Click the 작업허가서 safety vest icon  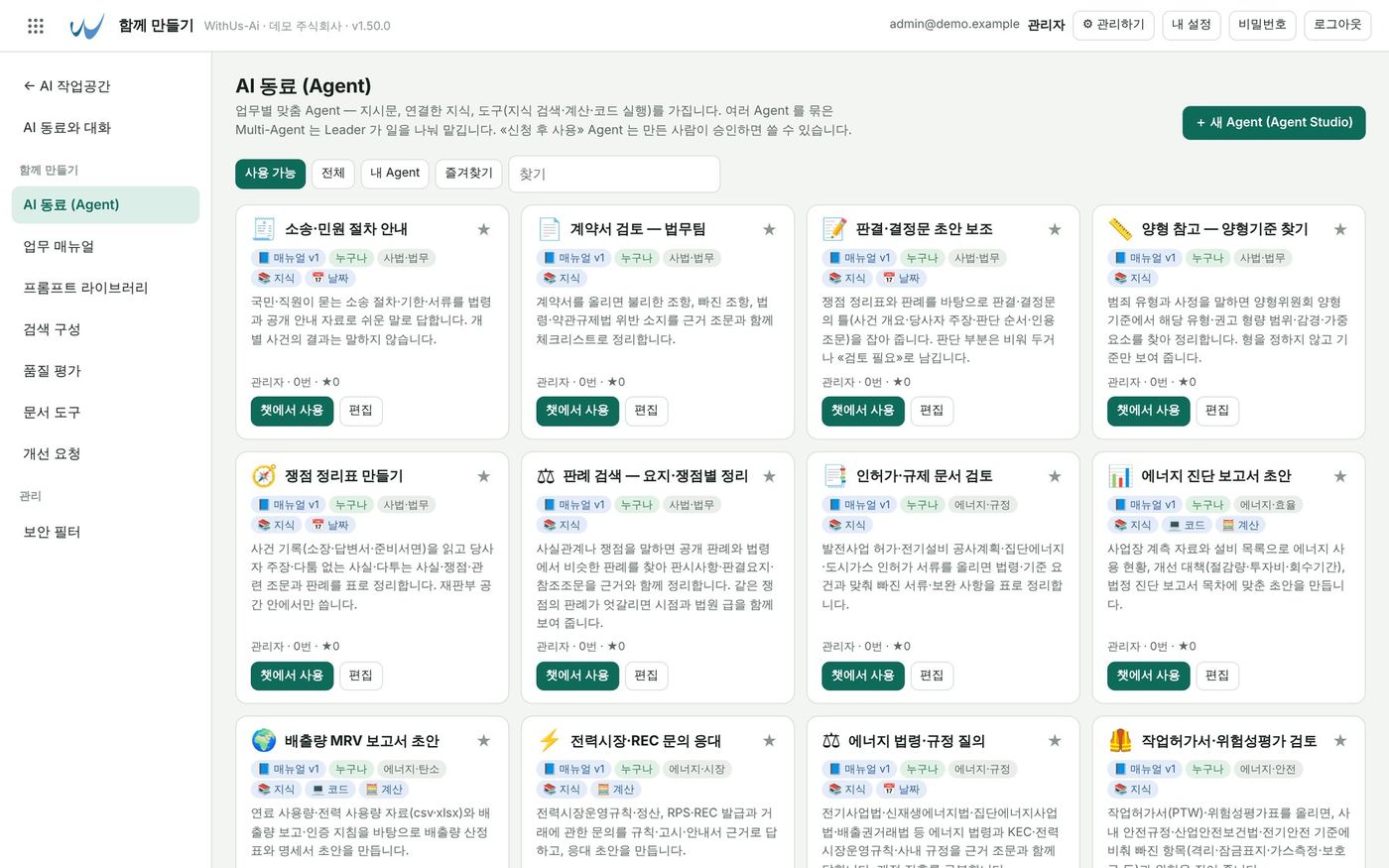[x=1120, y=740]
